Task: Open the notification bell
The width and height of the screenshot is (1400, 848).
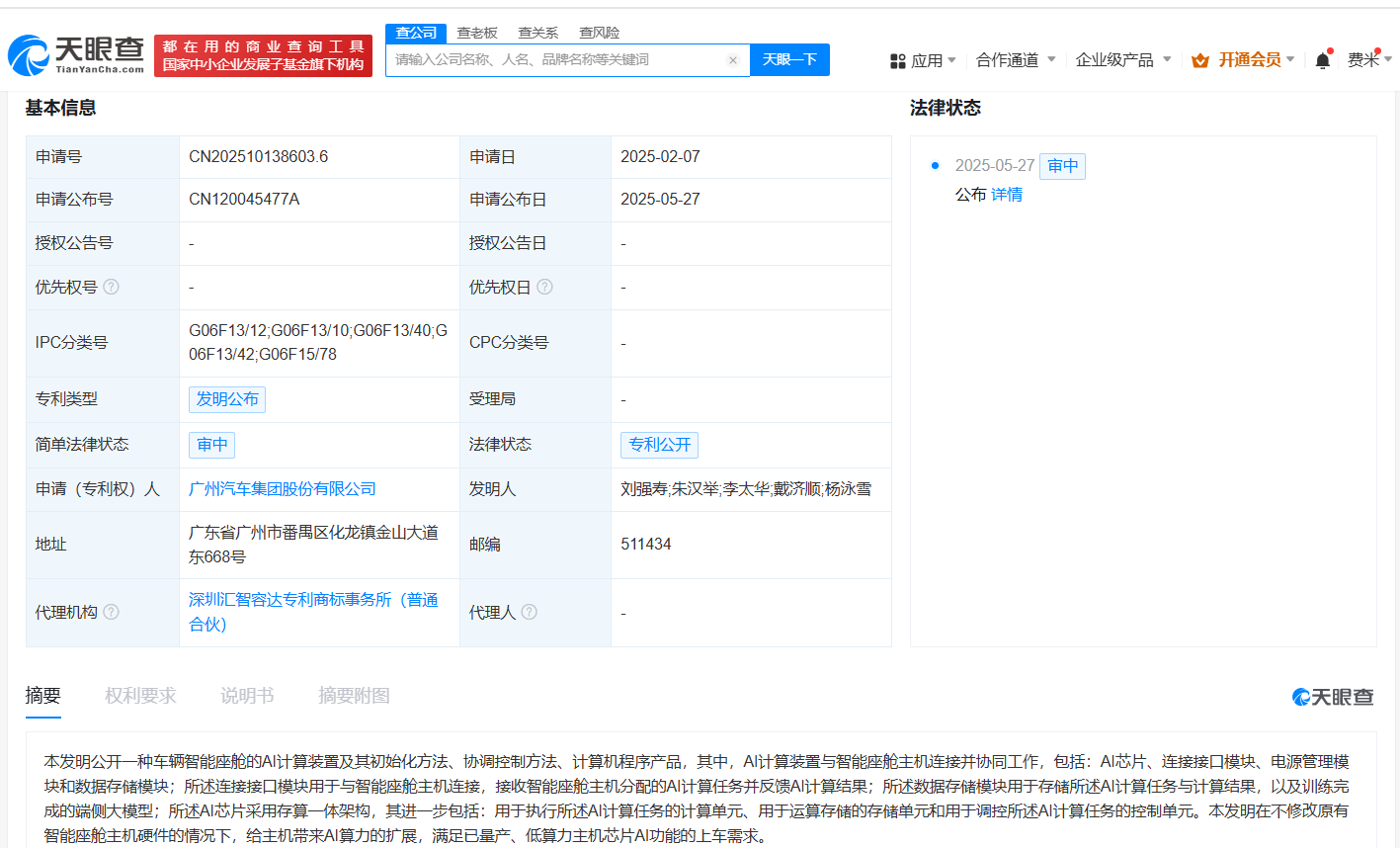Action: 1322,60
